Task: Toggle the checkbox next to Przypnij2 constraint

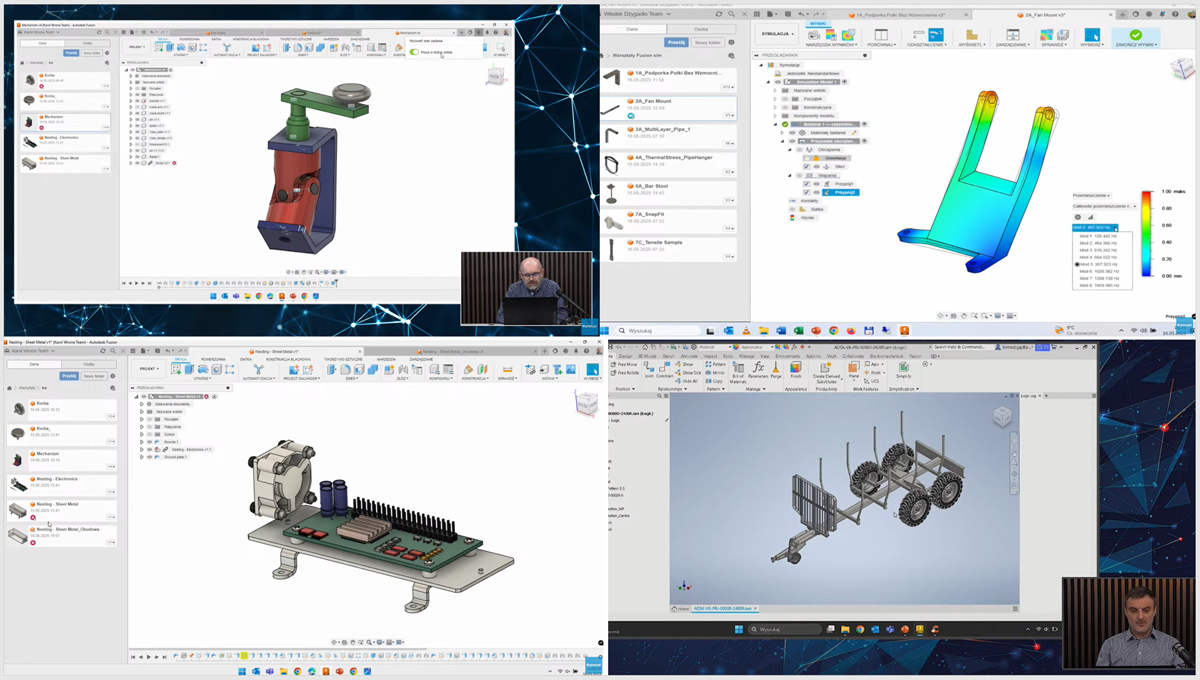Action: pos(807,192)
